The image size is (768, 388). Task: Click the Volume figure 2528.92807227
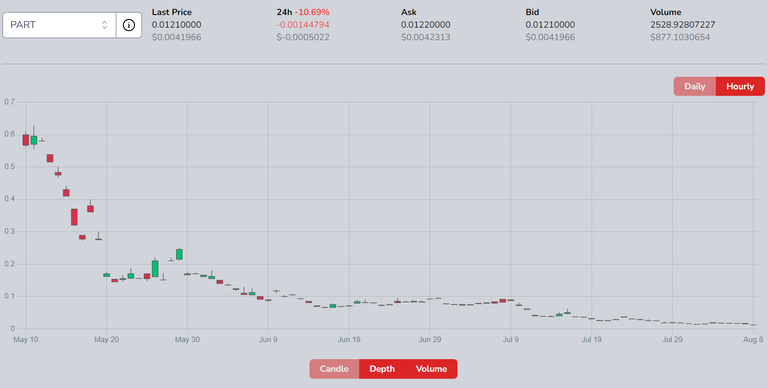(x=683, y=24)
